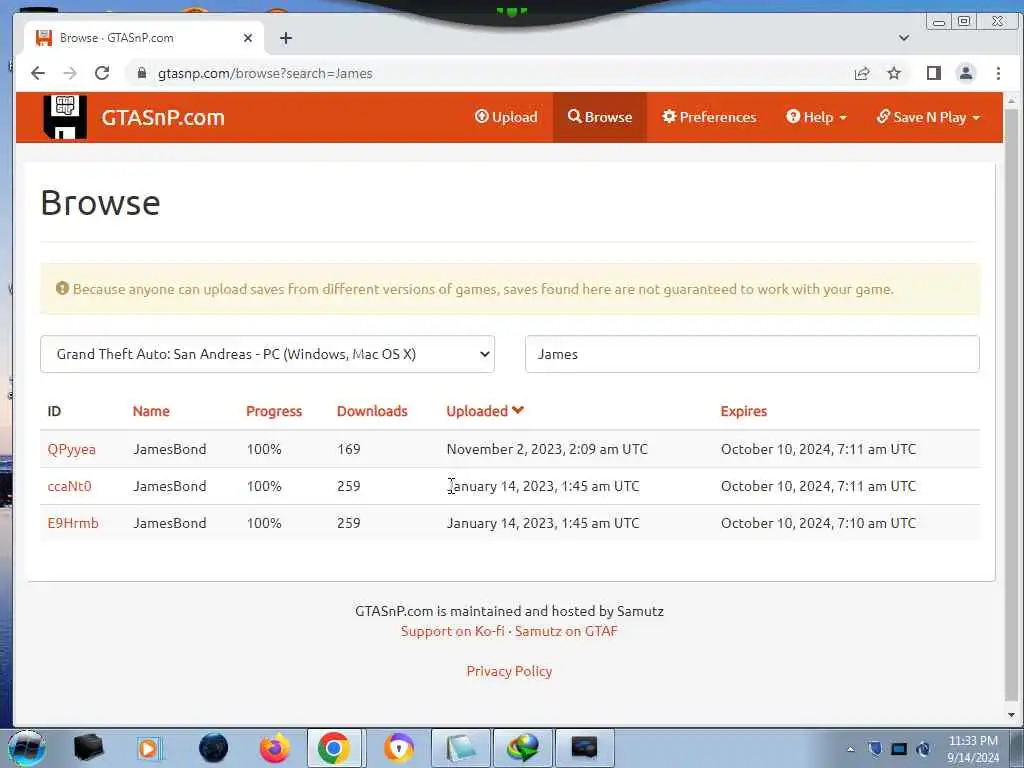Sort table by Name column
Image resolution: width=1024 pixels, height=768 pixels.
click(x=151, y=411)
